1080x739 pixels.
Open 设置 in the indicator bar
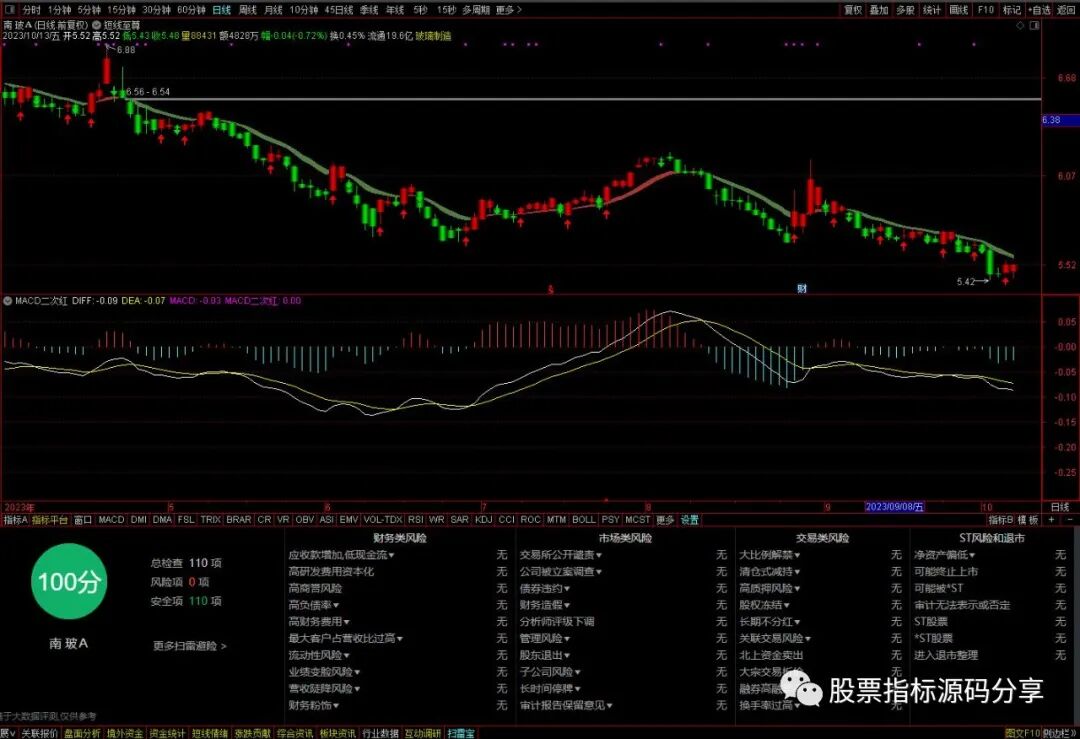(689, 519)
